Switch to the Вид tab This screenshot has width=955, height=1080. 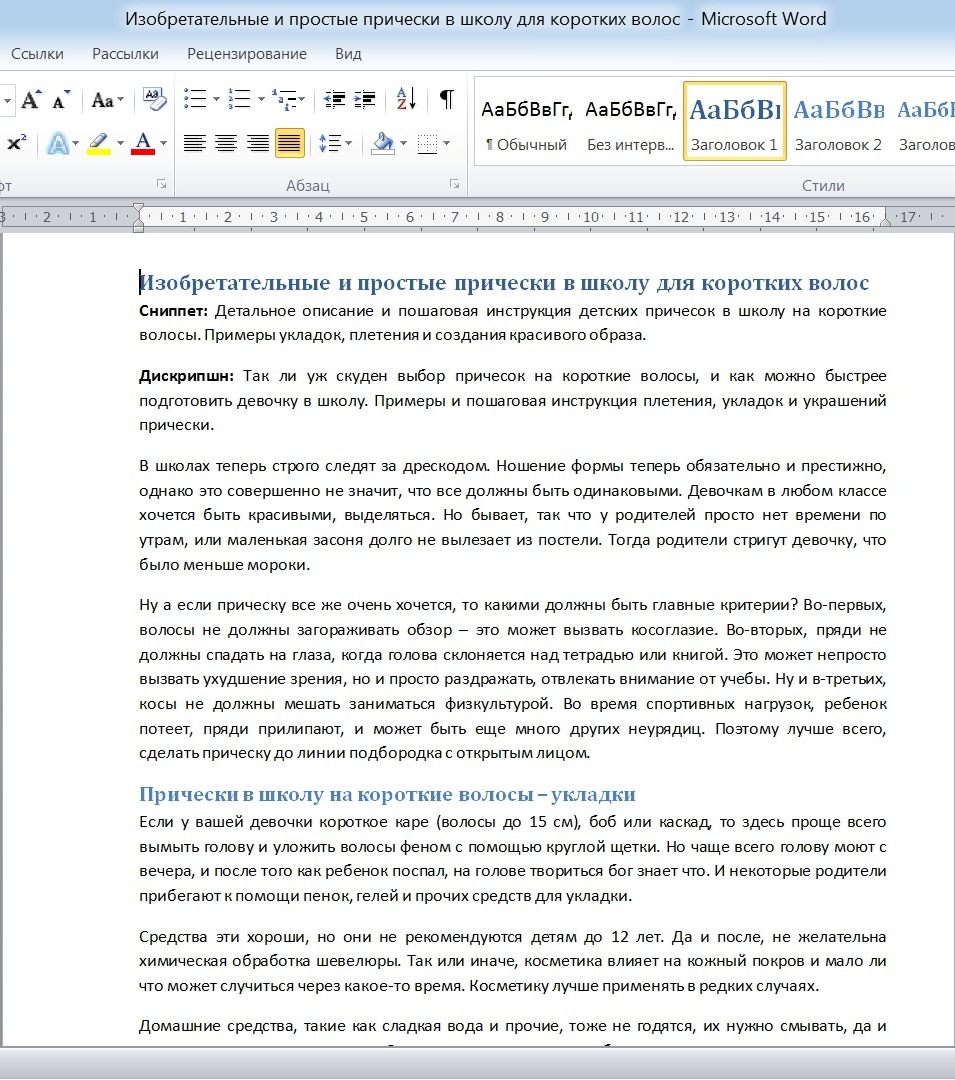click(x=348, y=54)
